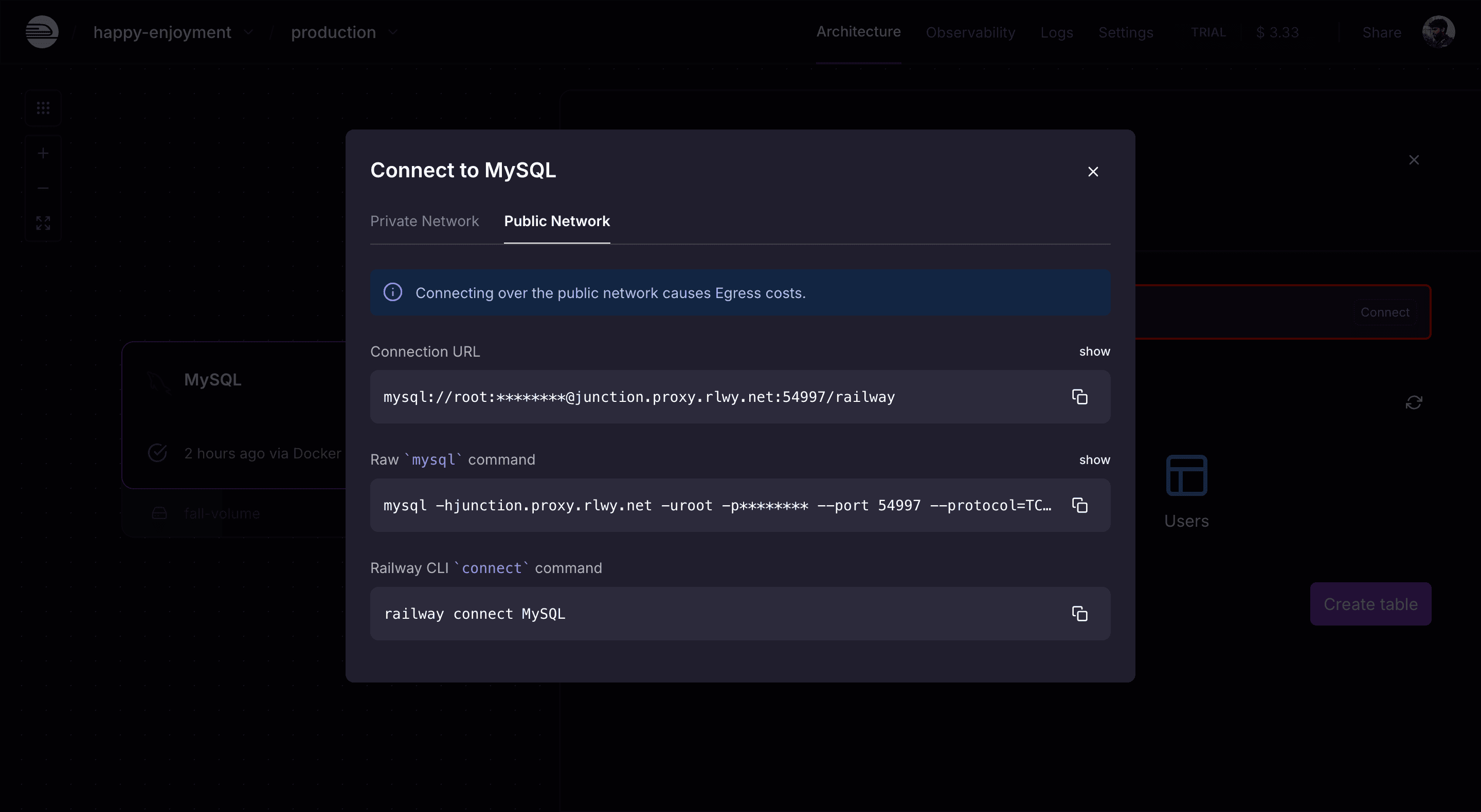
Task: Switch to the Private Network tab
Action: pyautogui.click(x=424, y=220)
